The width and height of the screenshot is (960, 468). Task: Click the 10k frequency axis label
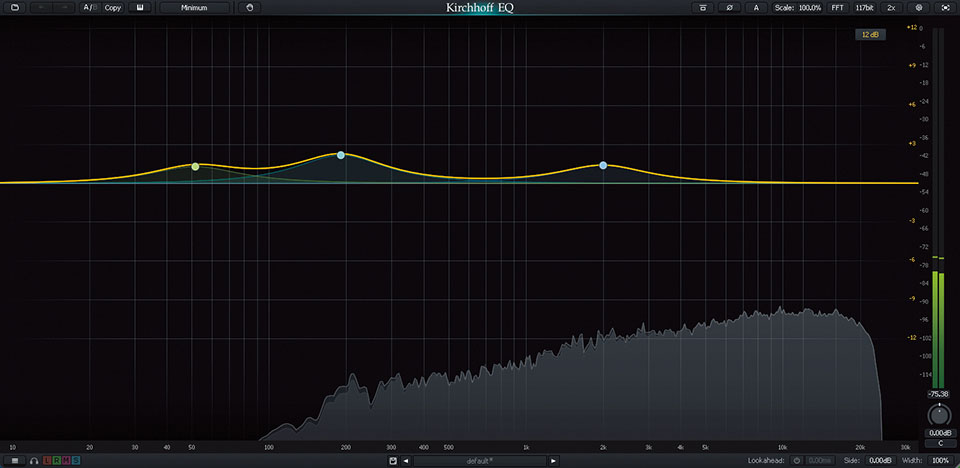coord(782,447)
